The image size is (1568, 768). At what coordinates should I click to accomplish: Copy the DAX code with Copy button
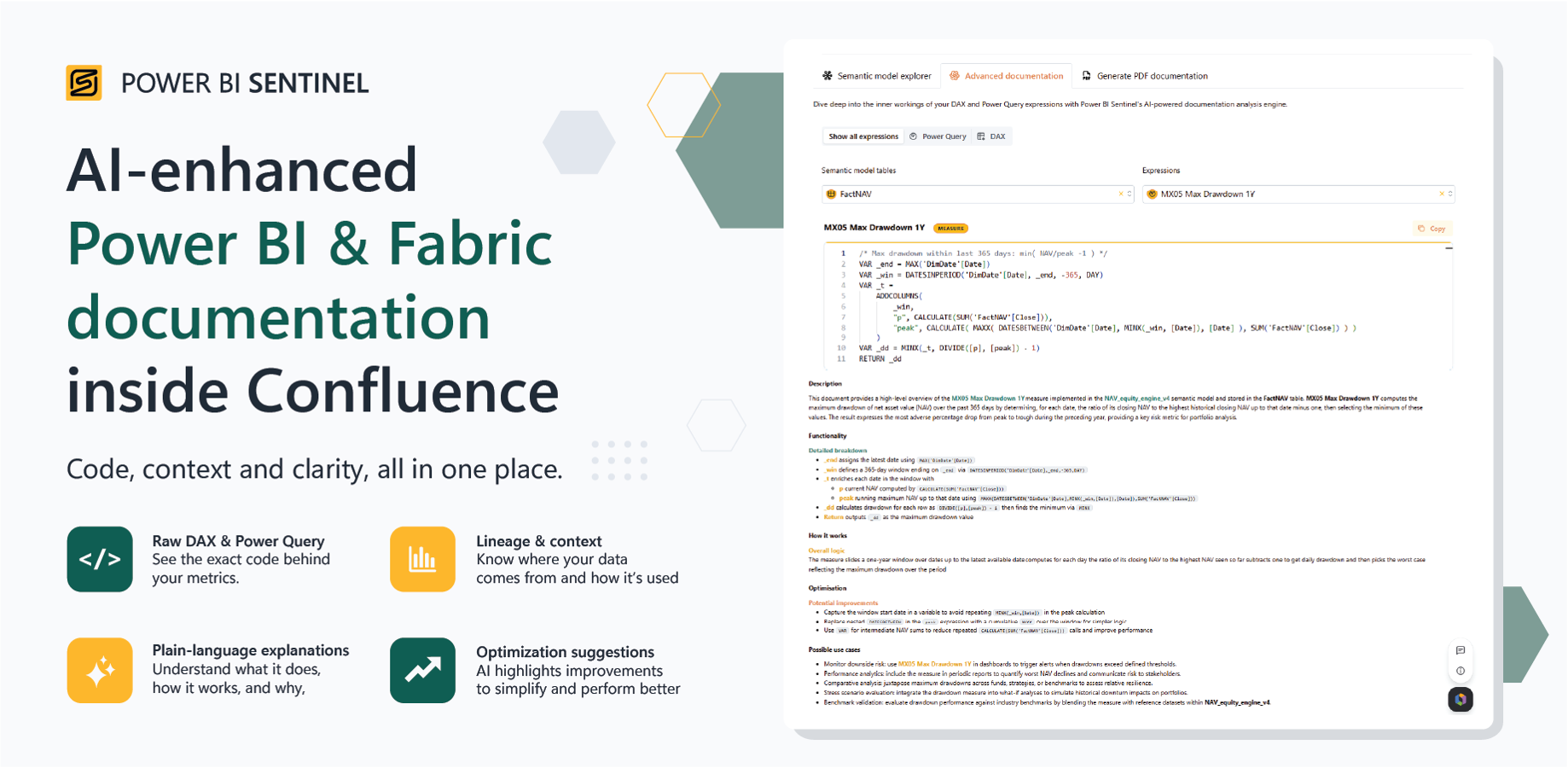pos(1432,229)
